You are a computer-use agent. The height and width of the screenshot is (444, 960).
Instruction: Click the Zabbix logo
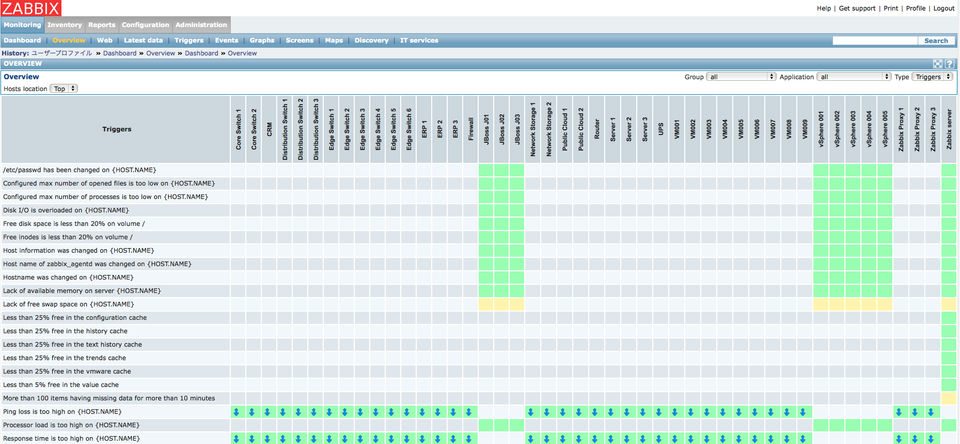point(31,8)
